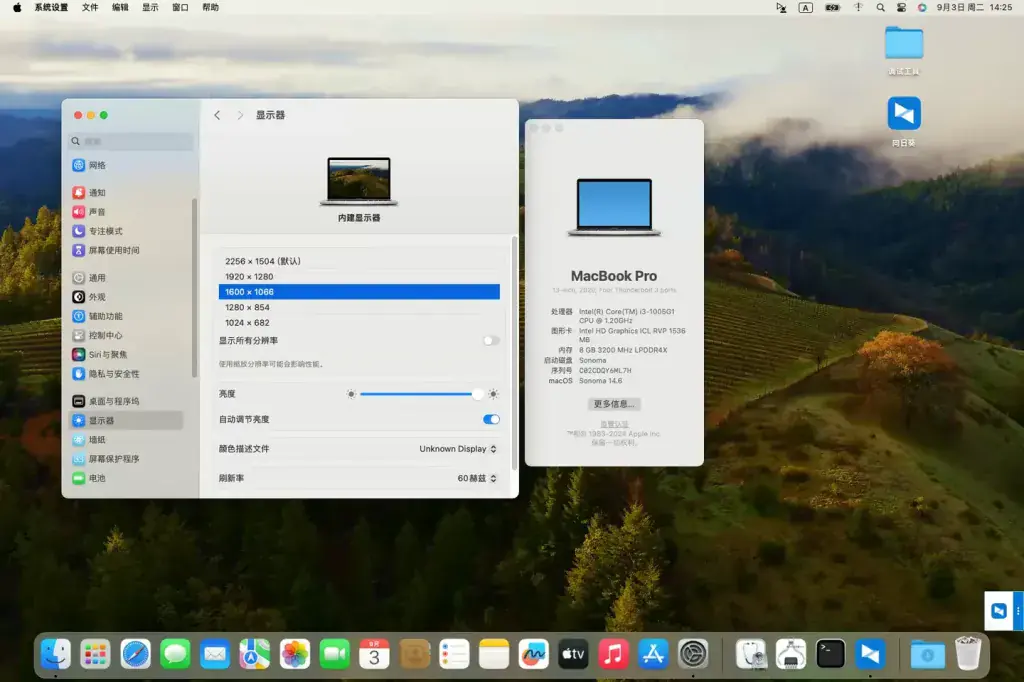
Task: Select resolution 1024 × 682
Action: 359,323
